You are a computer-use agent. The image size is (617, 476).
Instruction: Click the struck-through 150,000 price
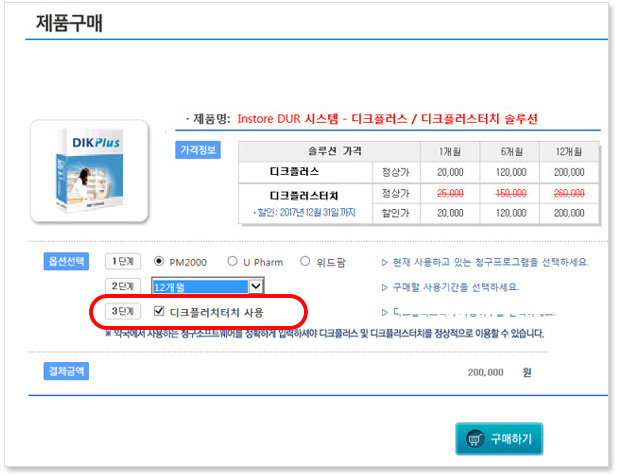511,193
